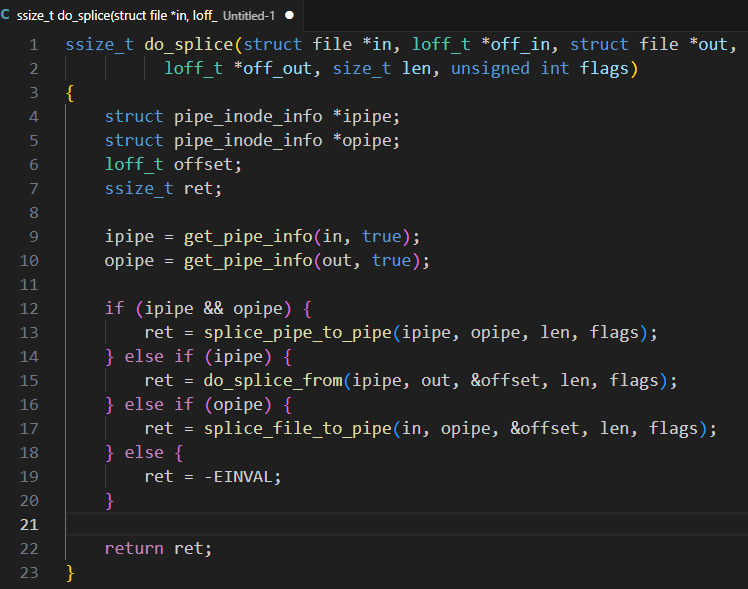
Task: Click the 'offset;' variable on line 6
Action: [x=208, y=165]
